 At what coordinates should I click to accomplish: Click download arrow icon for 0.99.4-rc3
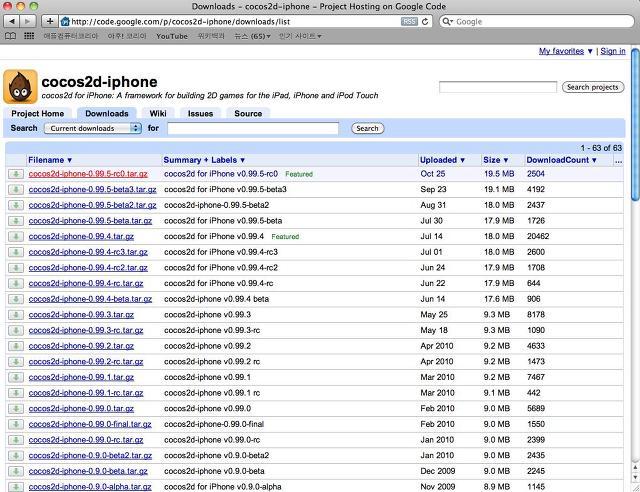[16, 252]
